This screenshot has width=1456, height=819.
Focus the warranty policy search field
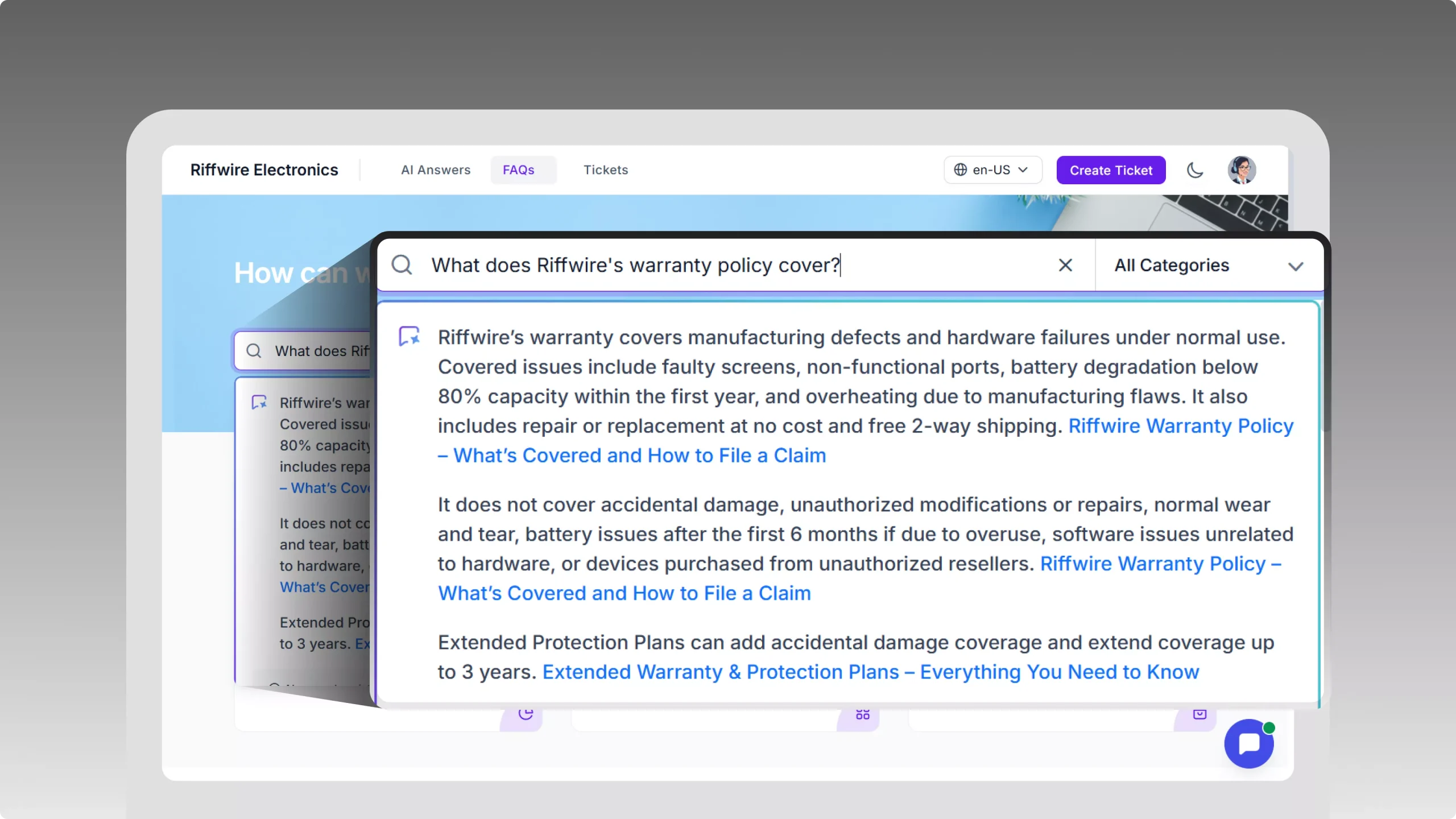737,265
